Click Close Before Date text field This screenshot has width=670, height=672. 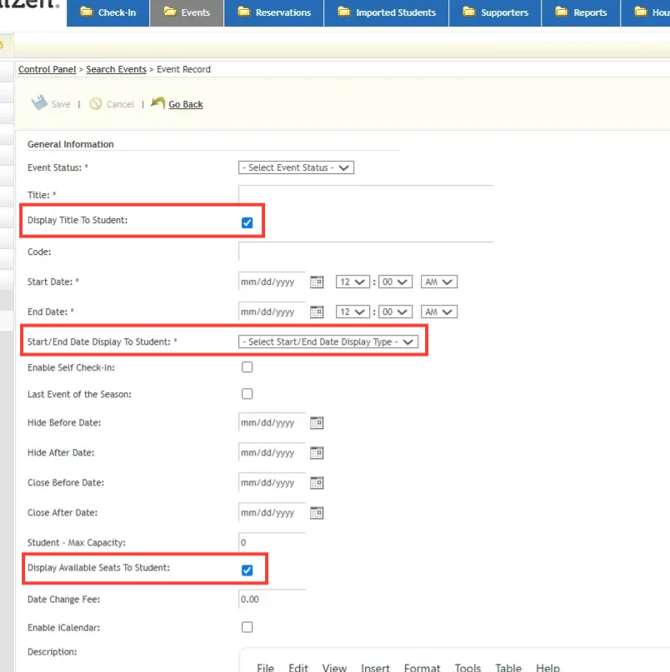tap(272, 483)
